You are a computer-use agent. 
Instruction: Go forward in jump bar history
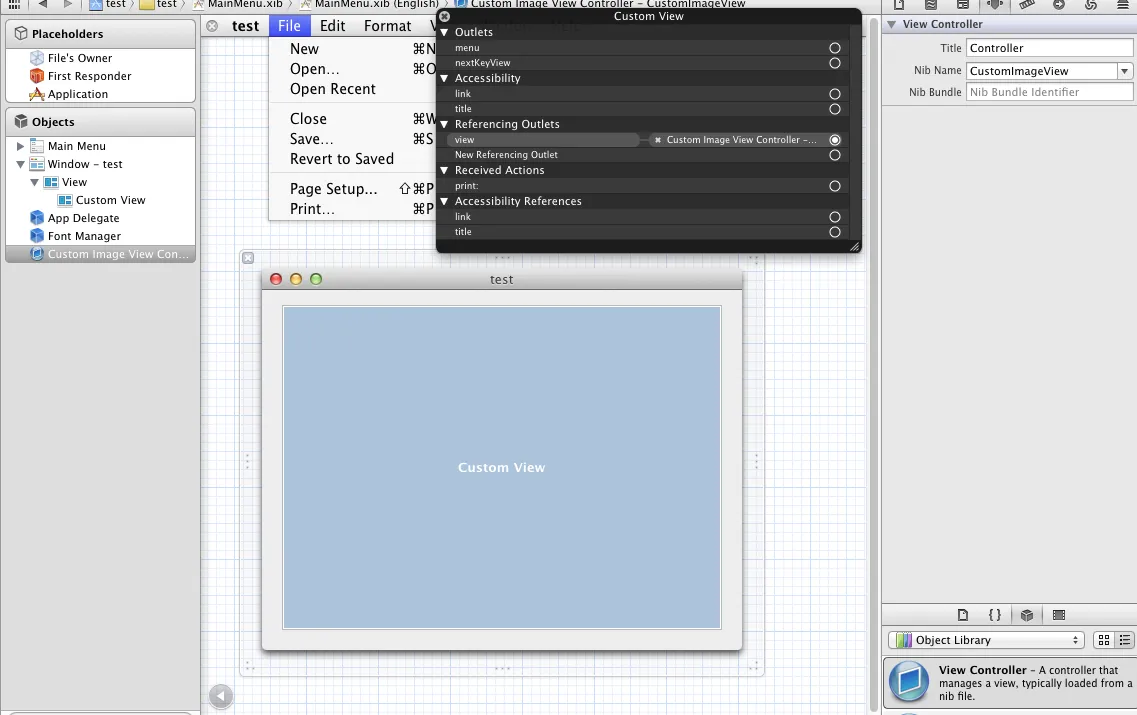pyautogui.click(x=67, y=4)
